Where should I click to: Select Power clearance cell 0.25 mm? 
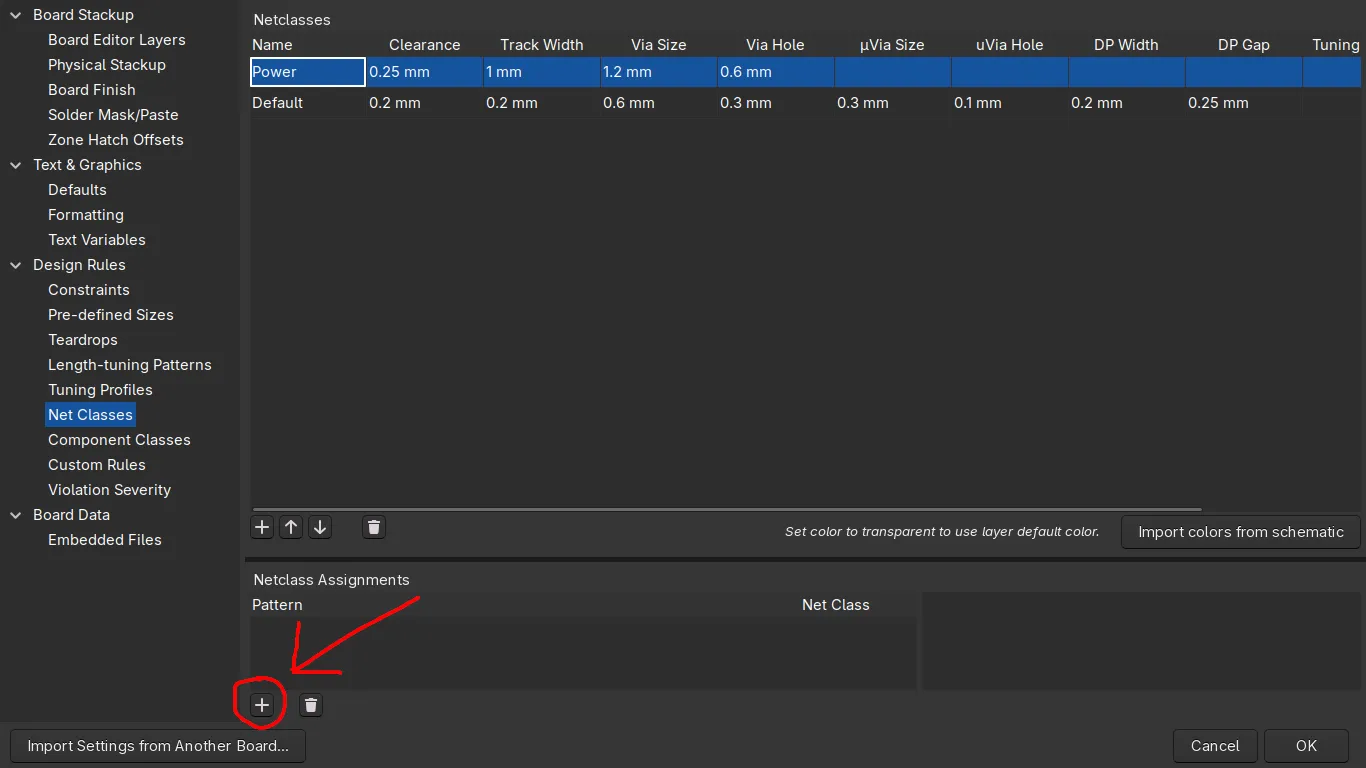tap(425, 72)
